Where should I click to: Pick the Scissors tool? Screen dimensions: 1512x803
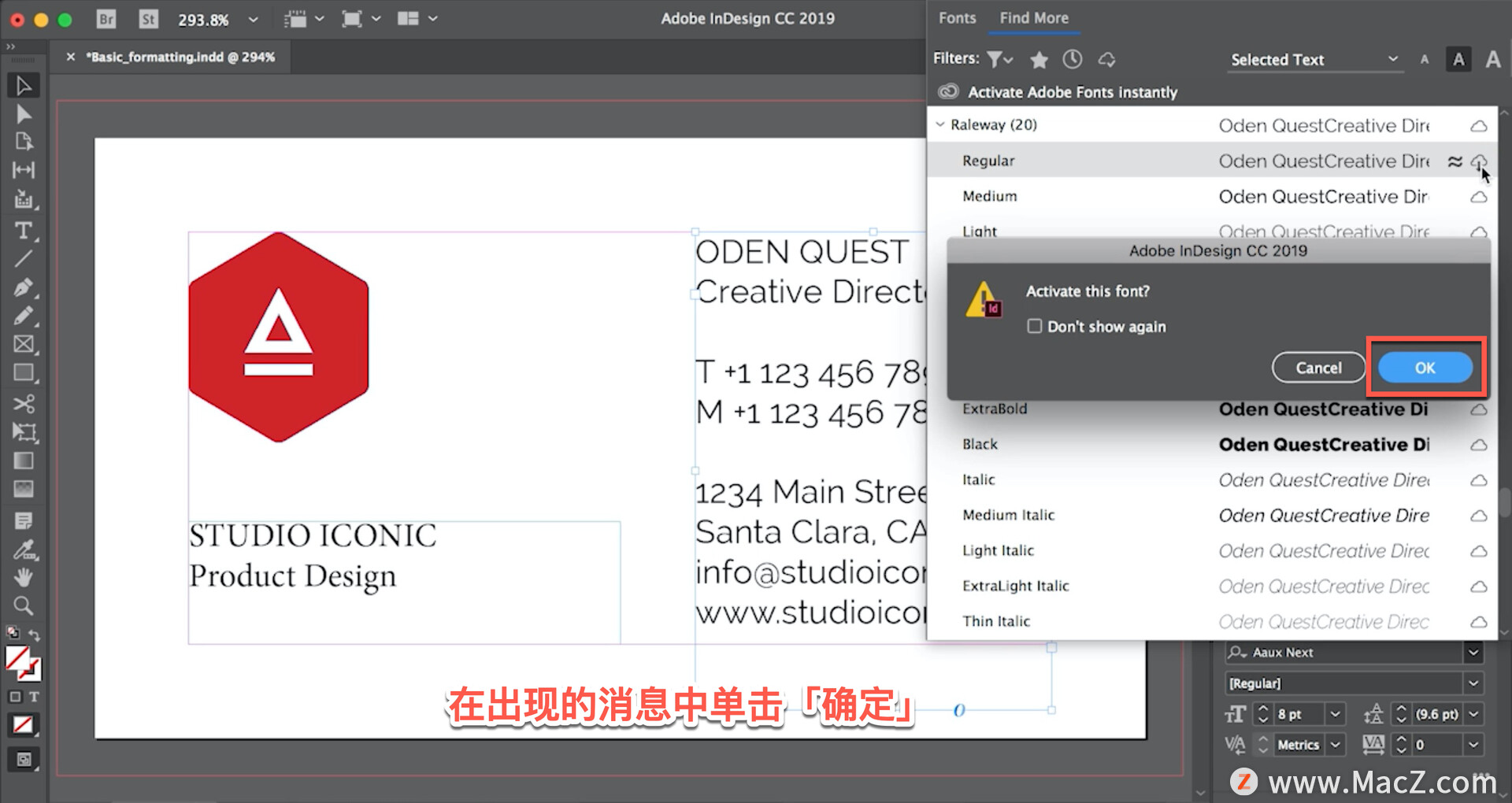click(x=24, y=404)
